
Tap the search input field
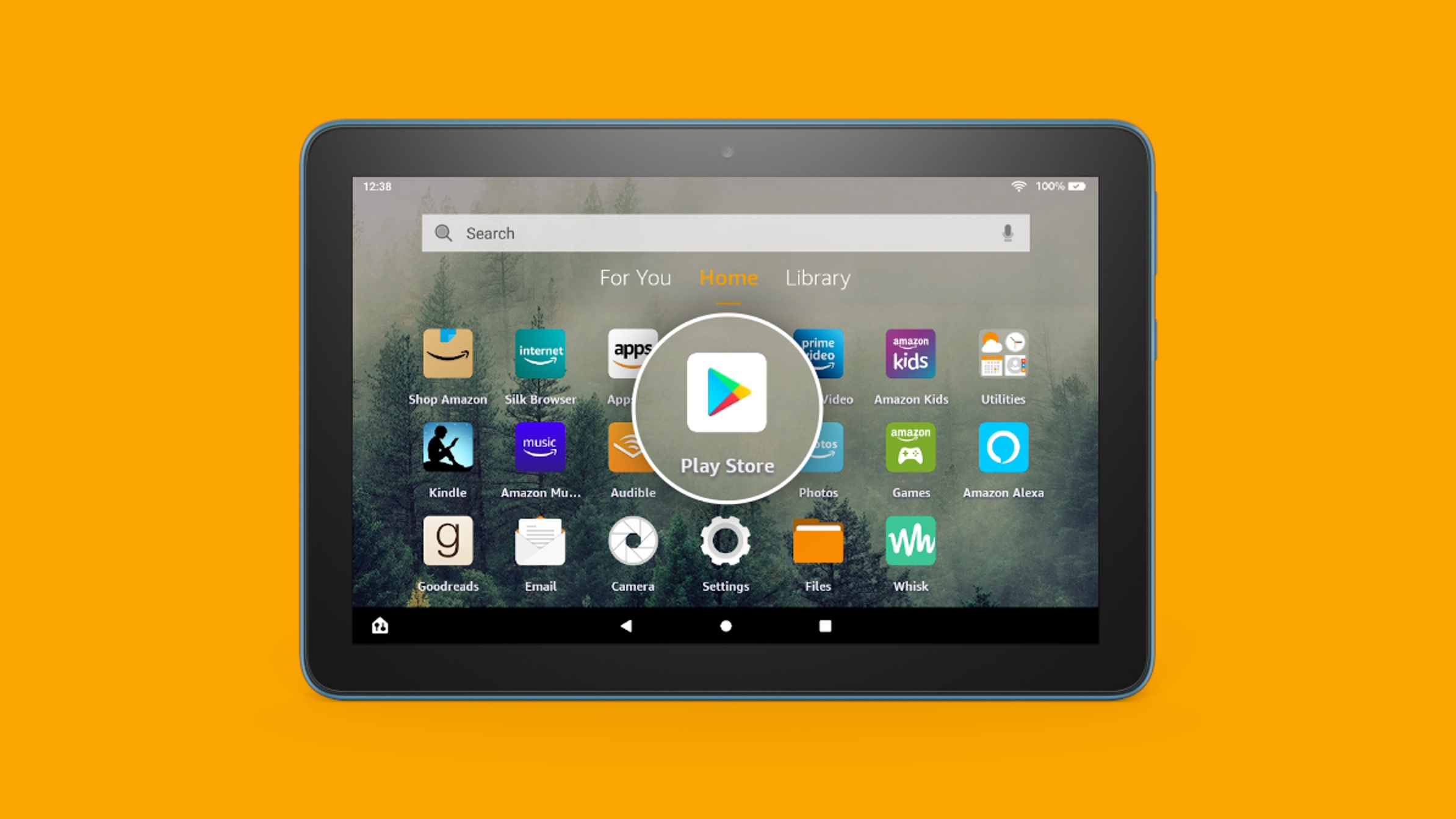[728, 232]
